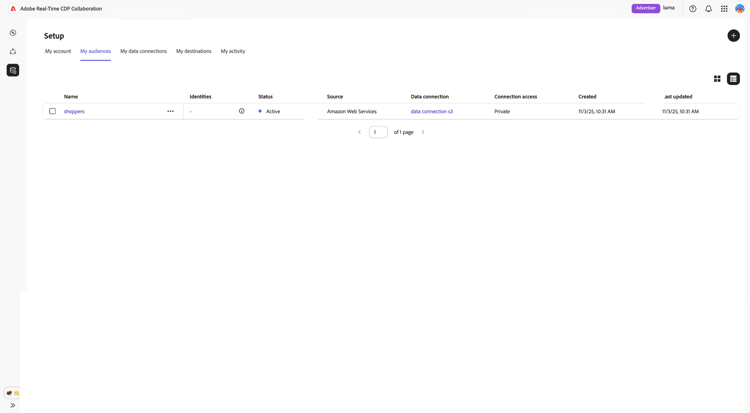The height and width of the screenshot is (413, 750).
Task: Click the Created column header
Action: pos(587,97)
